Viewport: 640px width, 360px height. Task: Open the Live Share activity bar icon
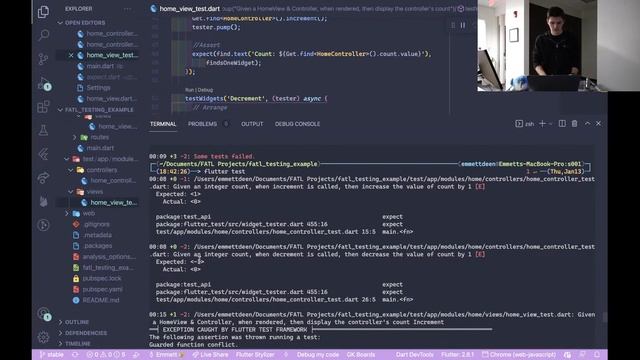tap(43, 178)
